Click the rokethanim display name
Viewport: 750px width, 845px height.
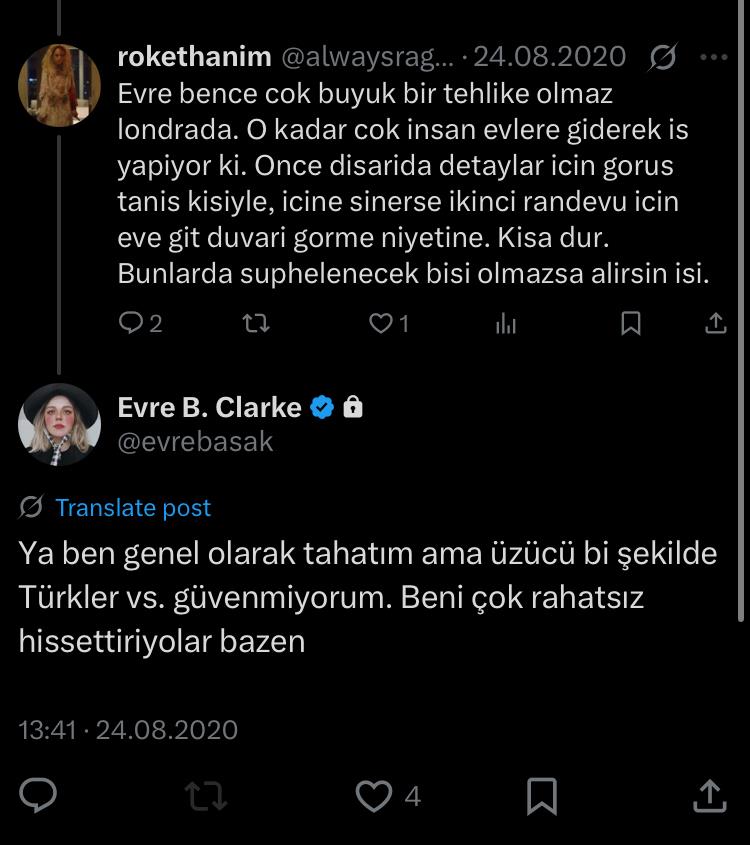click(x=194, y=57)
